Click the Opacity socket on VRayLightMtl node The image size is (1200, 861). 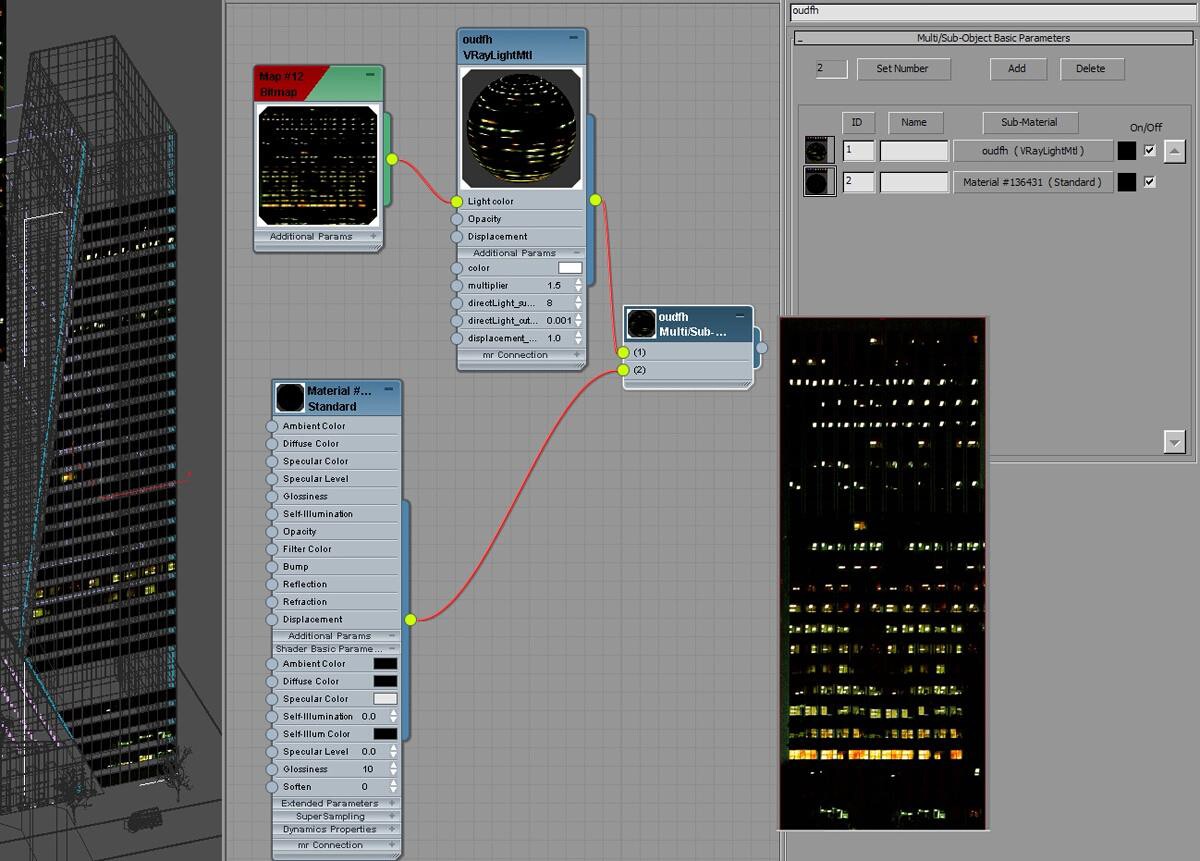point(457,219)
